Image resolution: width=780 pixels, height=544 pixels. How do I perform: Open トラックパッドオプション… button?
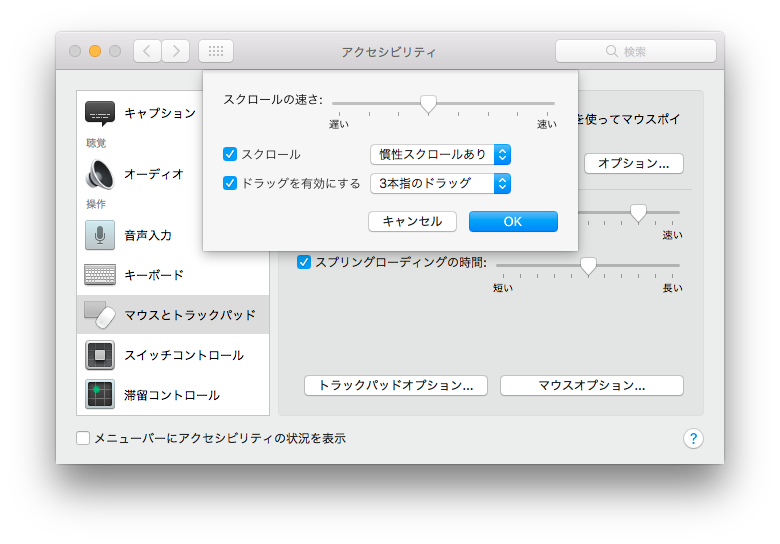pos(395,385)
